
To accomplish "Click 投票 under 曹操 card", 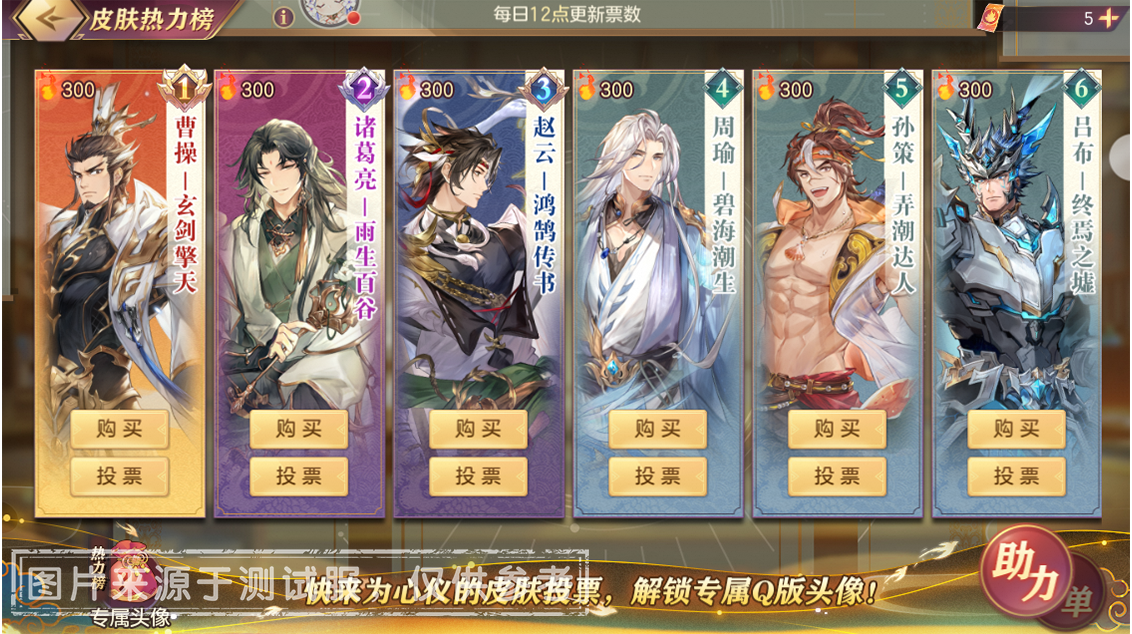I will [x=120, y=477].
